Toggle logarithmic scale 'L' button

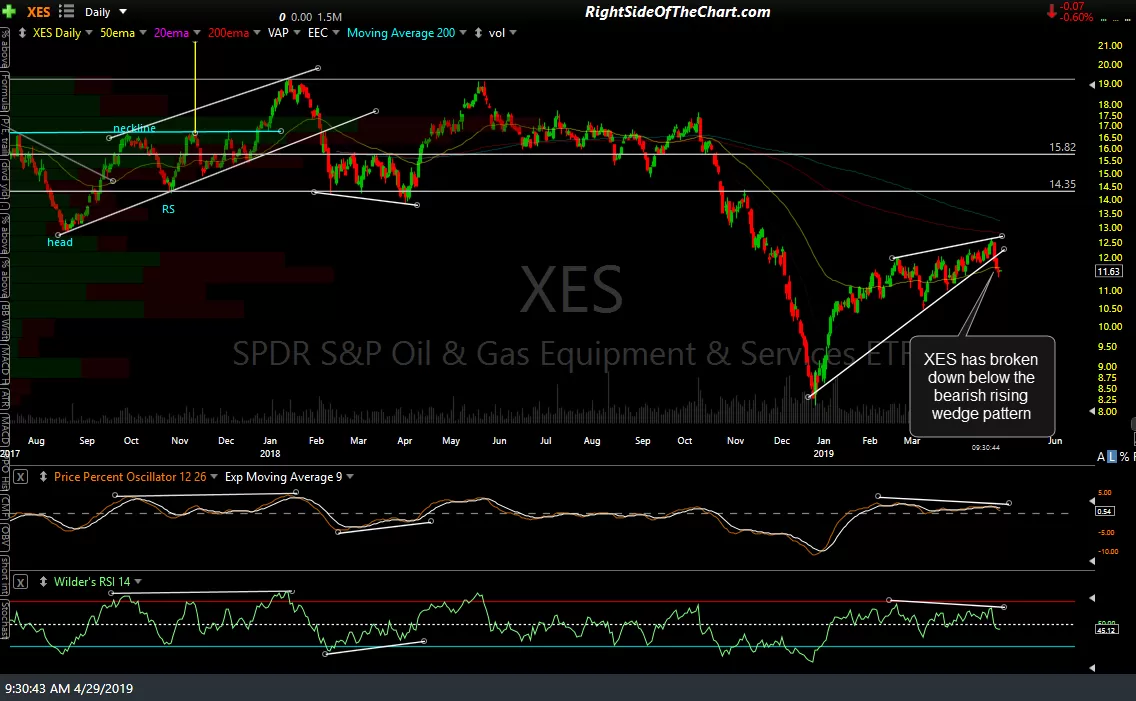coord(1112,456)
